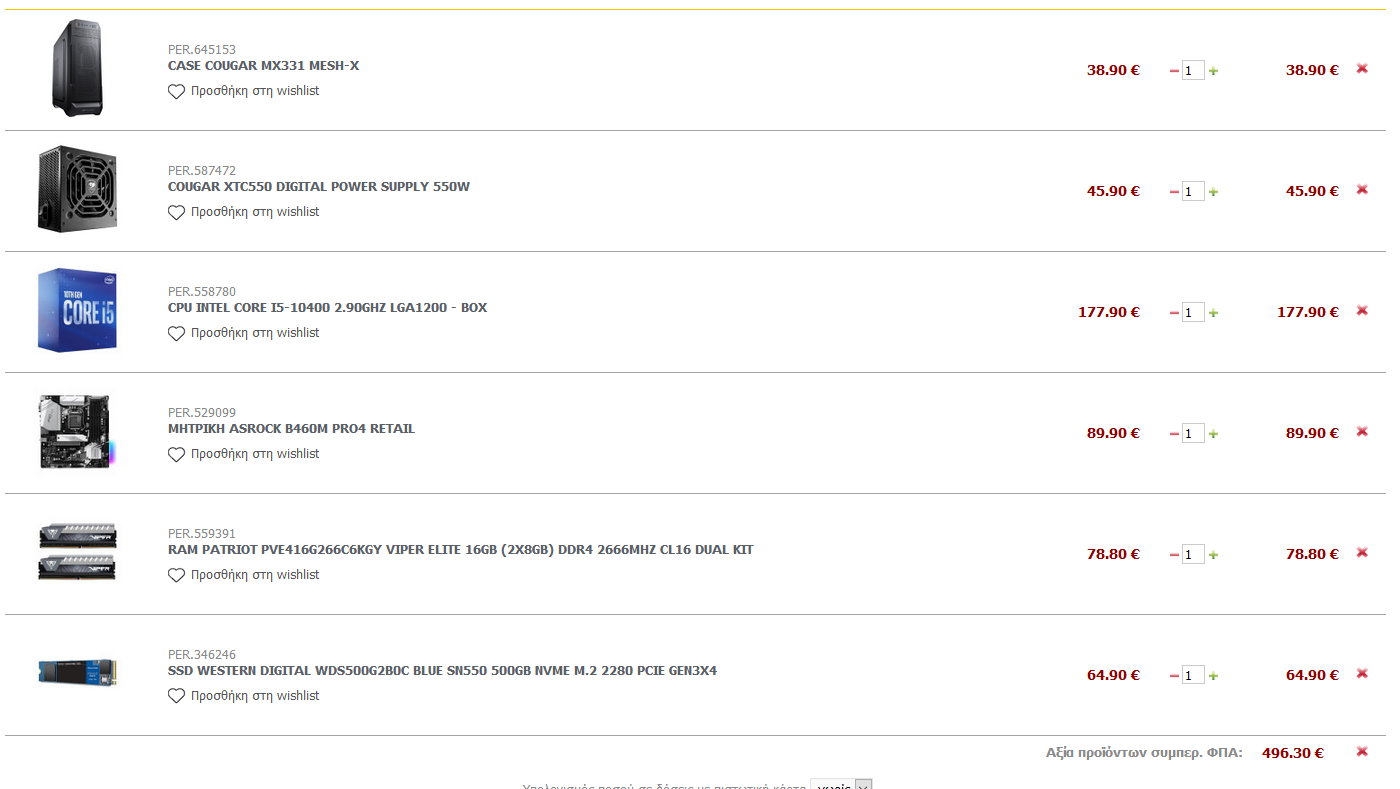Increase quantity of Patriot Viper Elite RAM
Screen dimensions: 1400x789
pyautogui.click(x=1213, y=555)
